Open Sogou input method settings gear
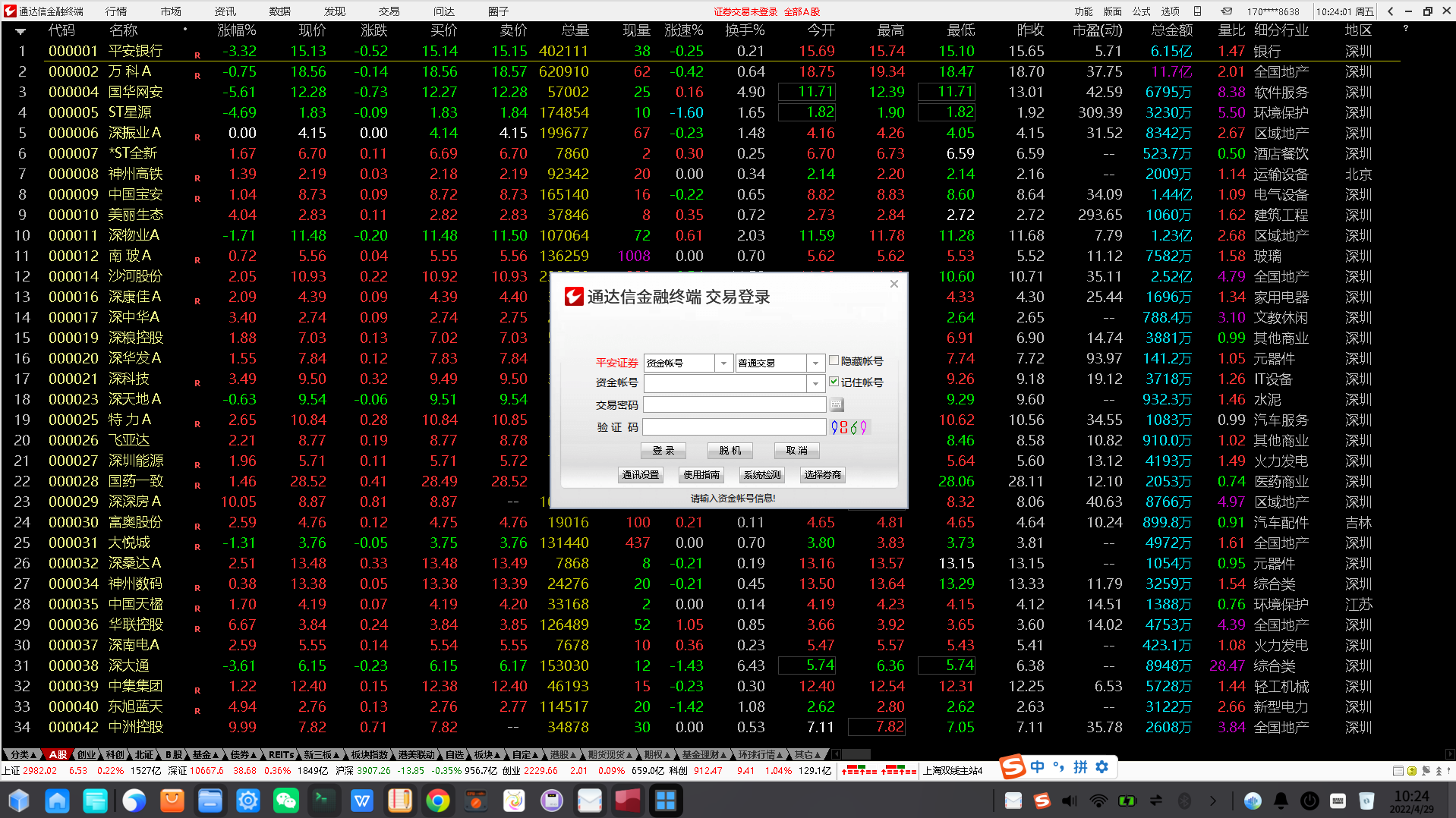This screenshot has width=1456, height=818. click(1101, 767)
